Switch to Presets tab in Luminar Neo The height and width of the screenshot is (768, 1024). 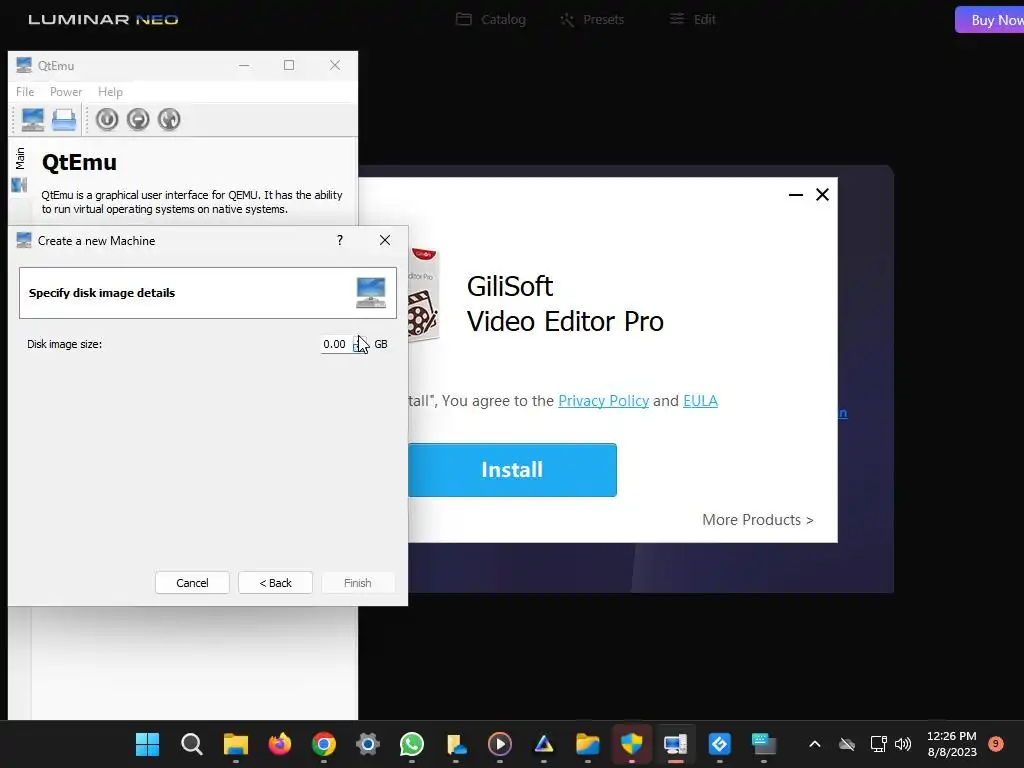tap(592, 20)
